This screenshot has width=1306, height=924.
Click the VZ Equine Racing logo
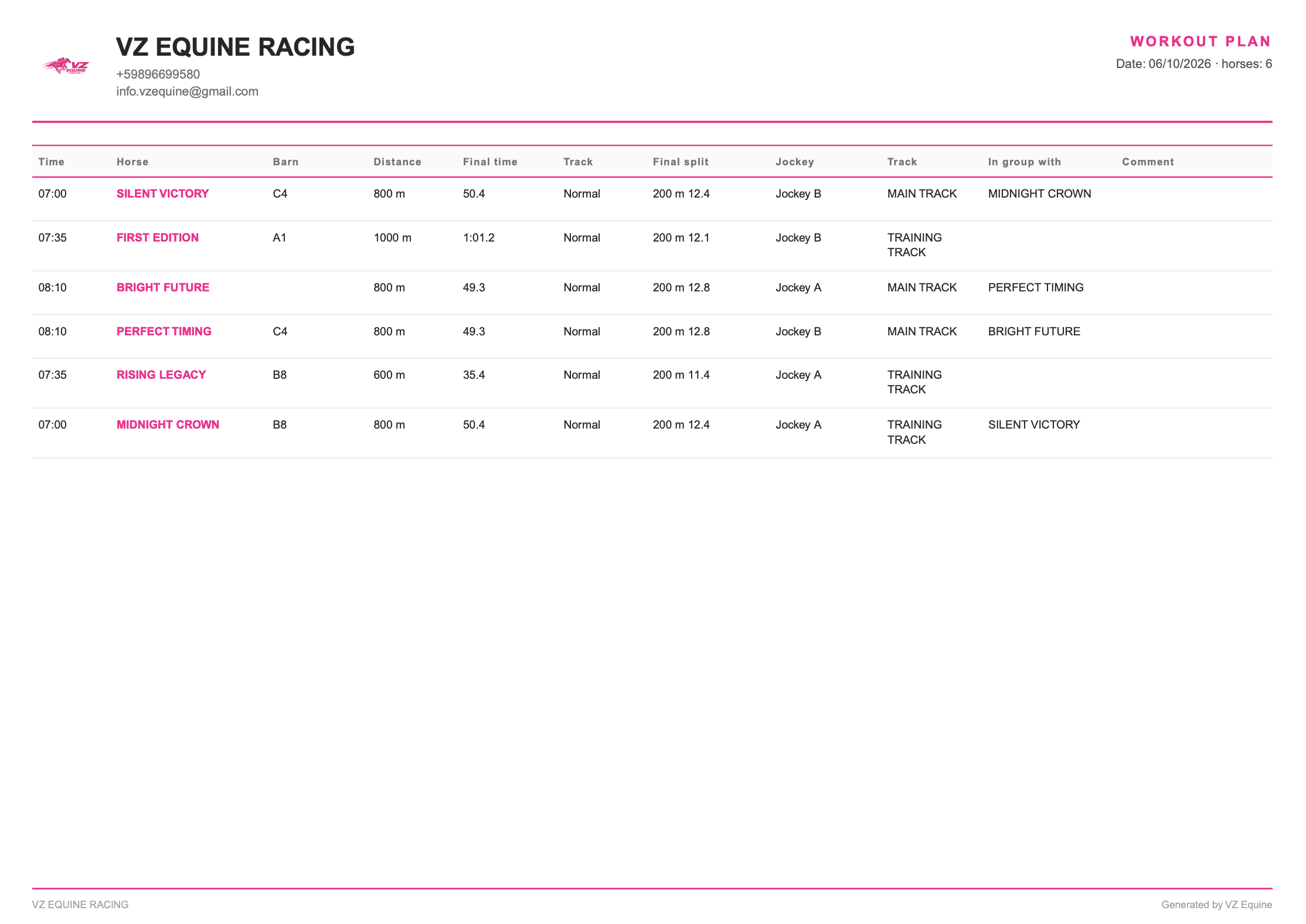point(66,66)
